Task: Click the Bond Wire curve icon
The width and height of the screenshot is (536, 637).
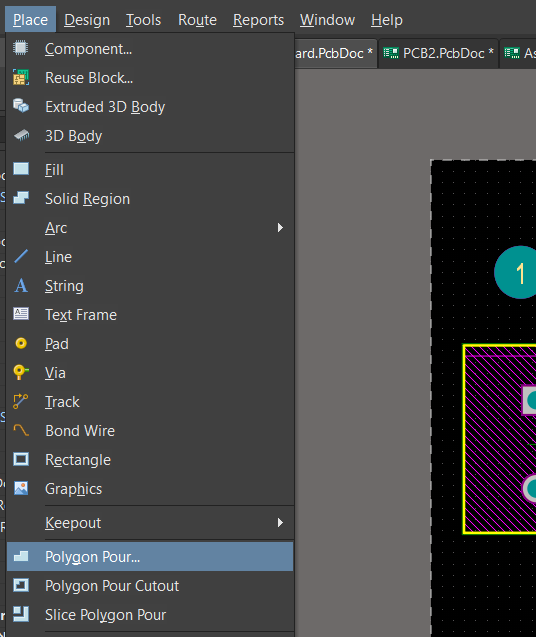Action: [x=21, y=430]
